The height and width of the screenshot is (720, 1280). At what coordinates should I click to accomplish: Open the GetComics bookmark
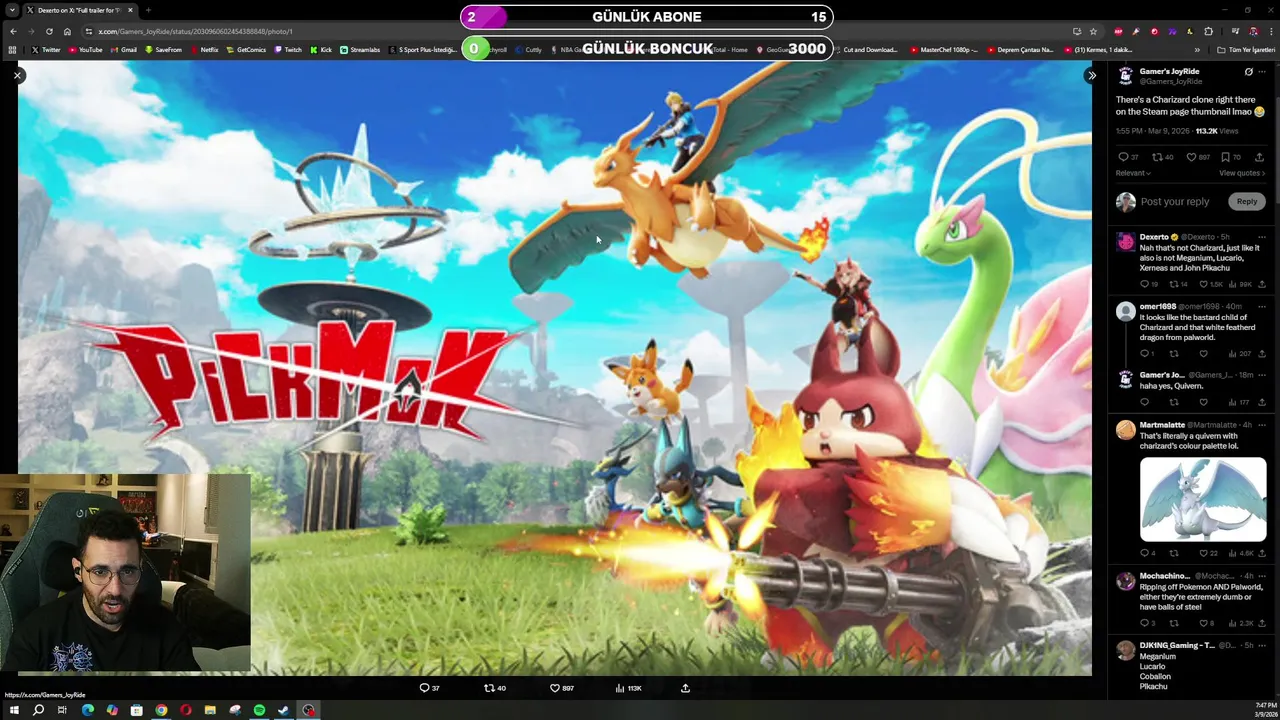[x=246, y=49]
